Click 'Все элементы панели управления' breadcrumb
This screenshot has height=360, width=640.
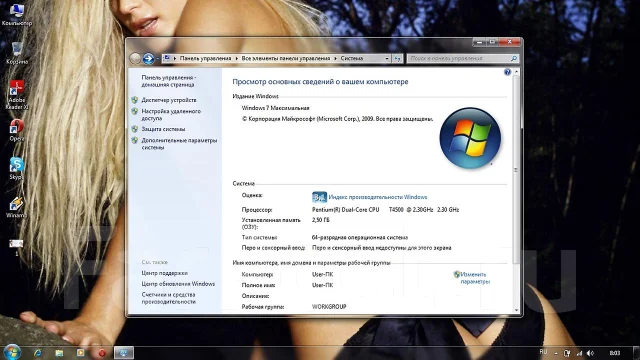coord(286,58)
